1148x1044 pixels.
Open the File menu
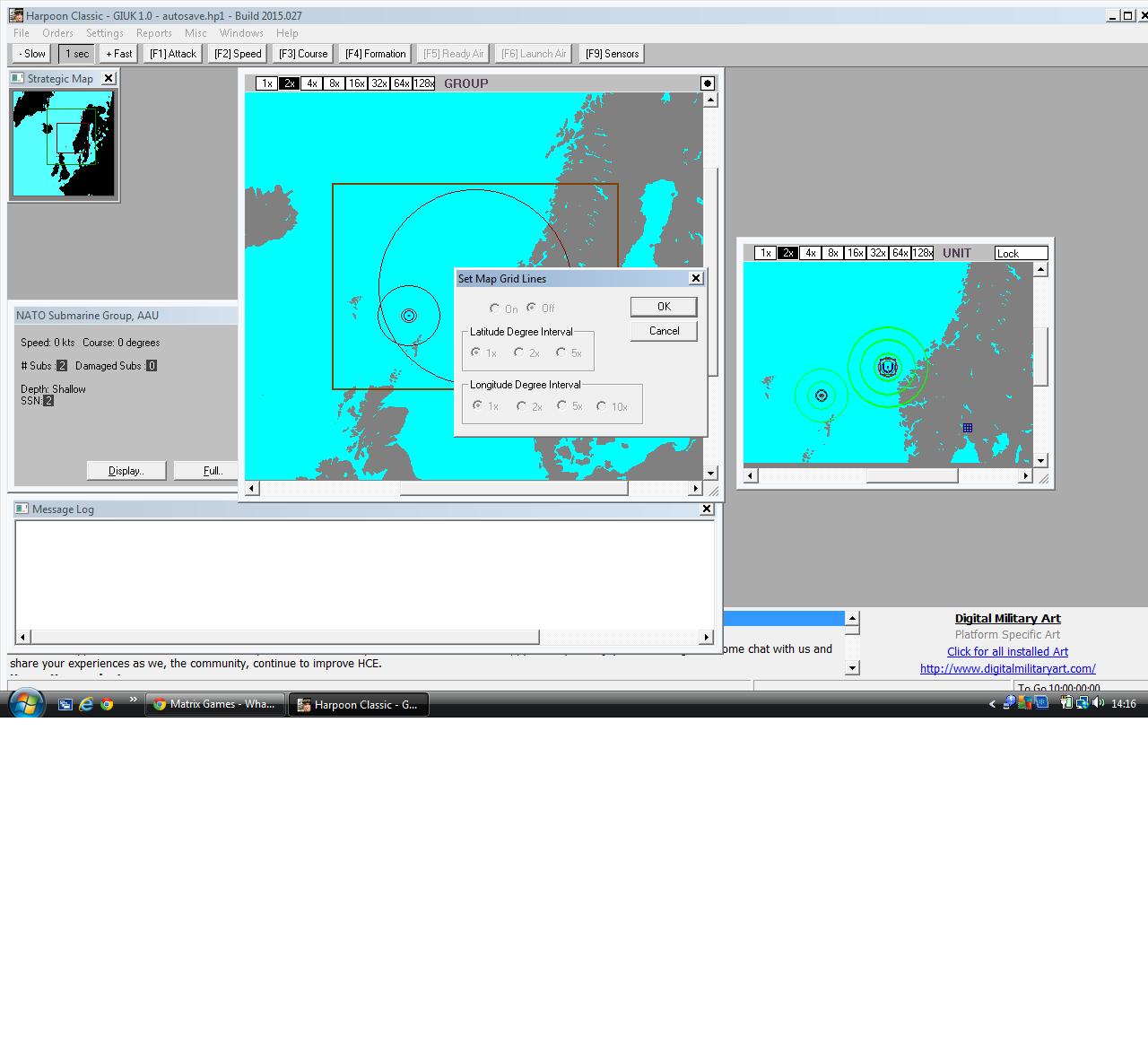pos(22,33)
